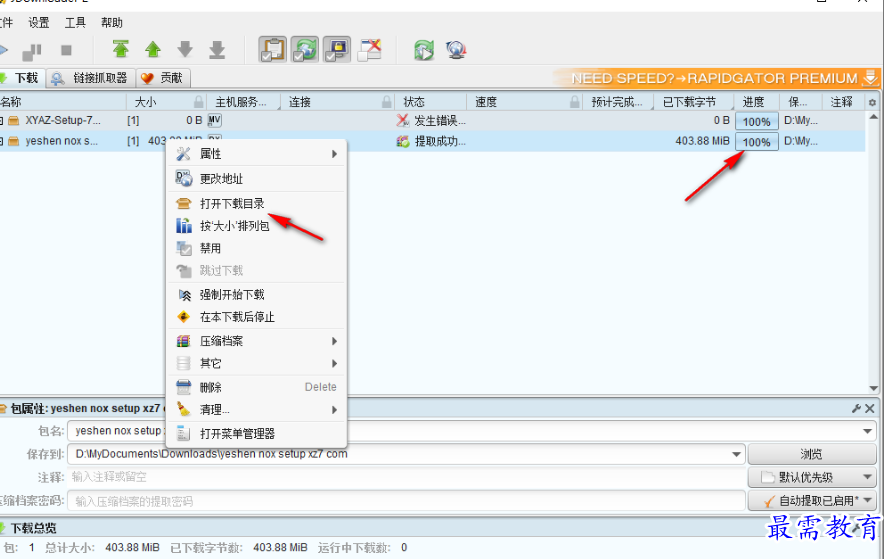Click the table scrollbar up arrow
This screenshot has height=559, width=889.
tap(873, 117)
